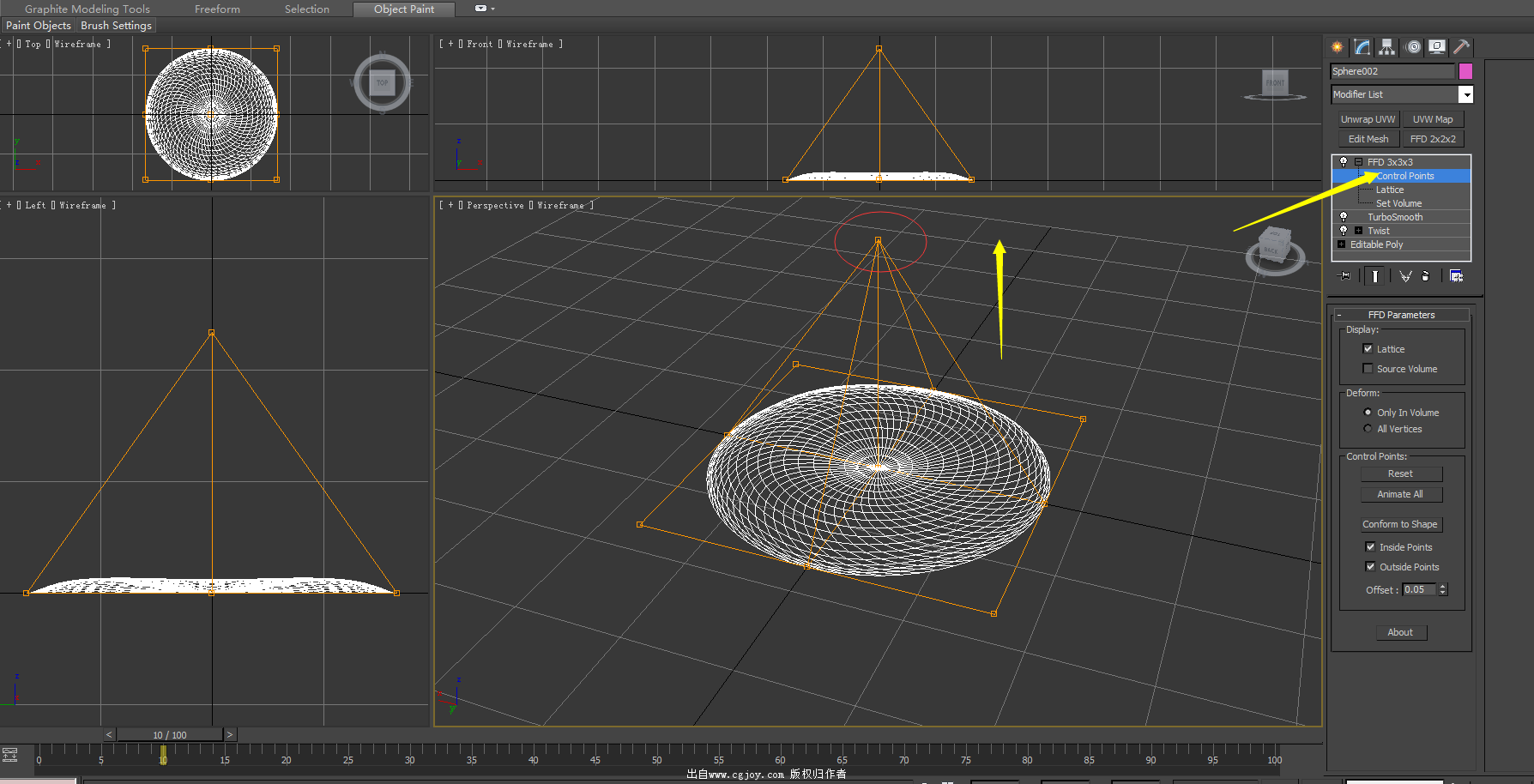Screen dimensions: 1534x784
Task: Open the Motion command panel tab
Action: pos(1413,47)
